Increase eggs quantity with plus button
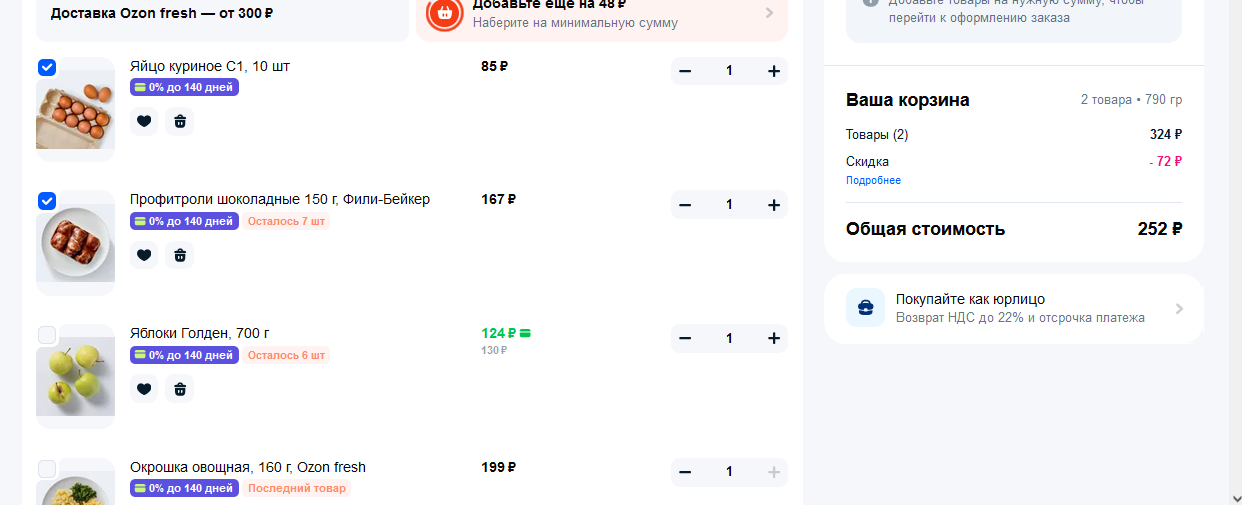 coord(773,71)
